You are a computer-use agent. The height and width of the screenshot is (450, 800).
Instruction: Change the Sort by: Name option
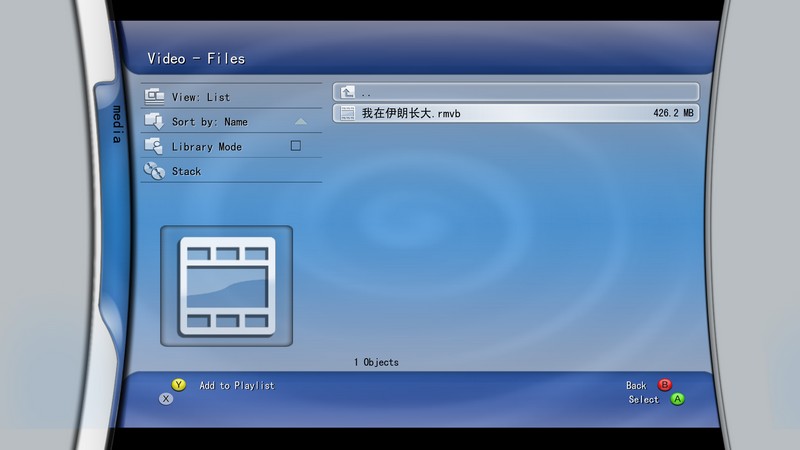(x=209, y=122)
